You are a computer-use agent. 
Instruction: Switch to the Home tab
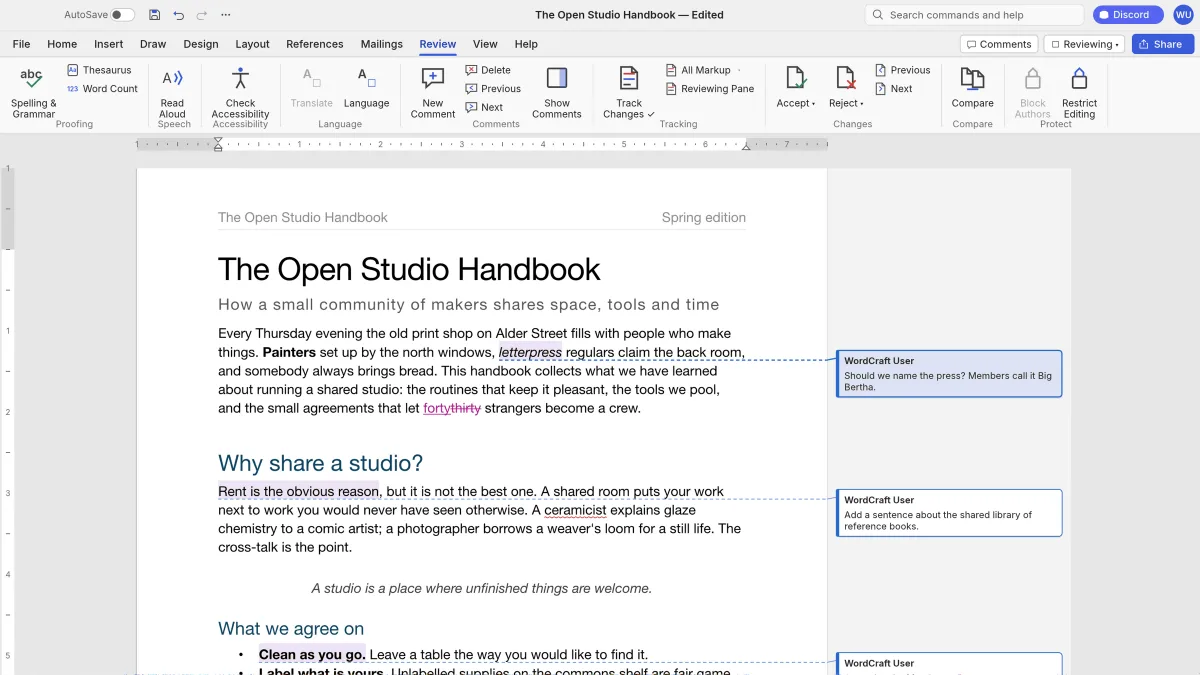[x=62, y=44]
